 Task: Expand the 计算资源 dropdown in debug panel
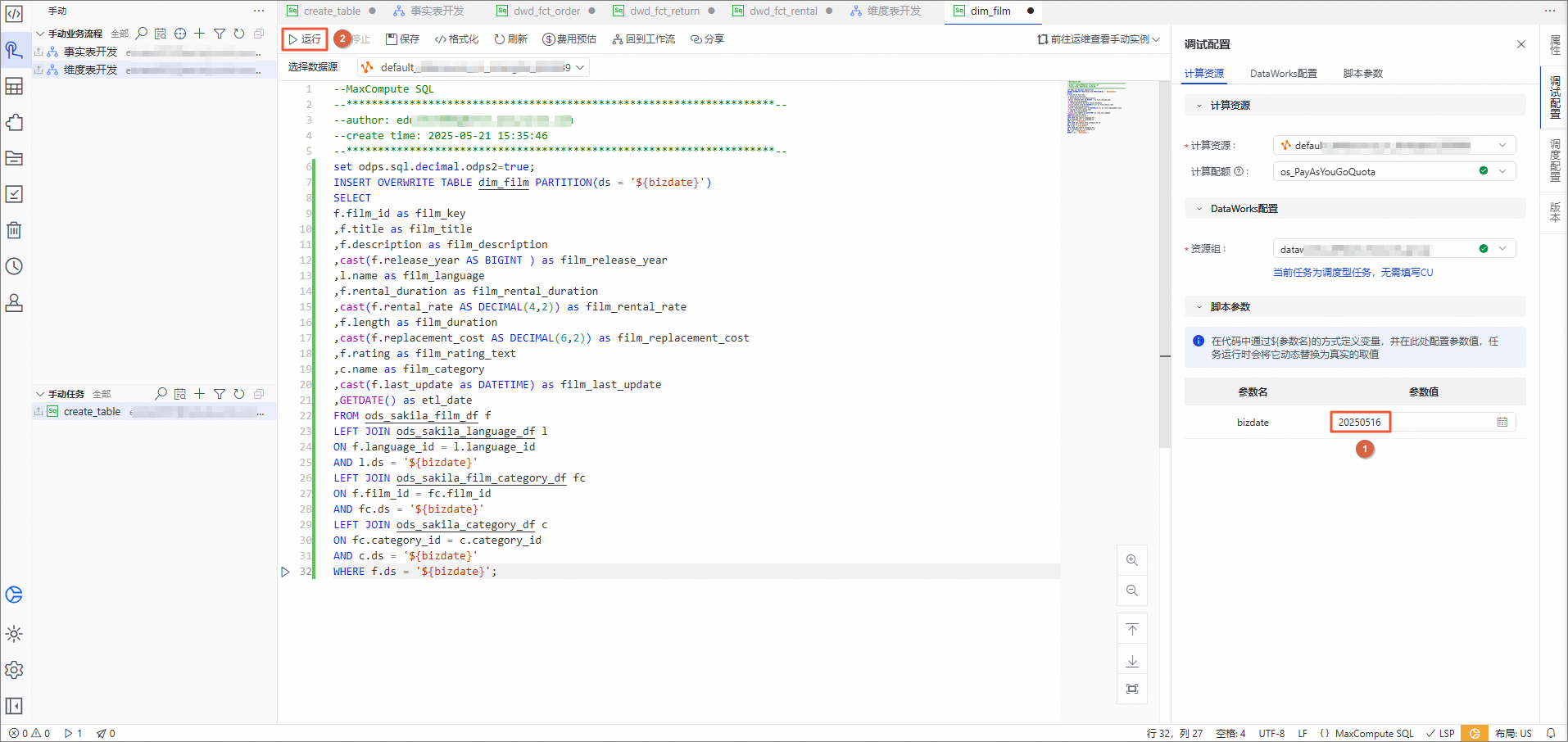click(x=1394, y=146)
